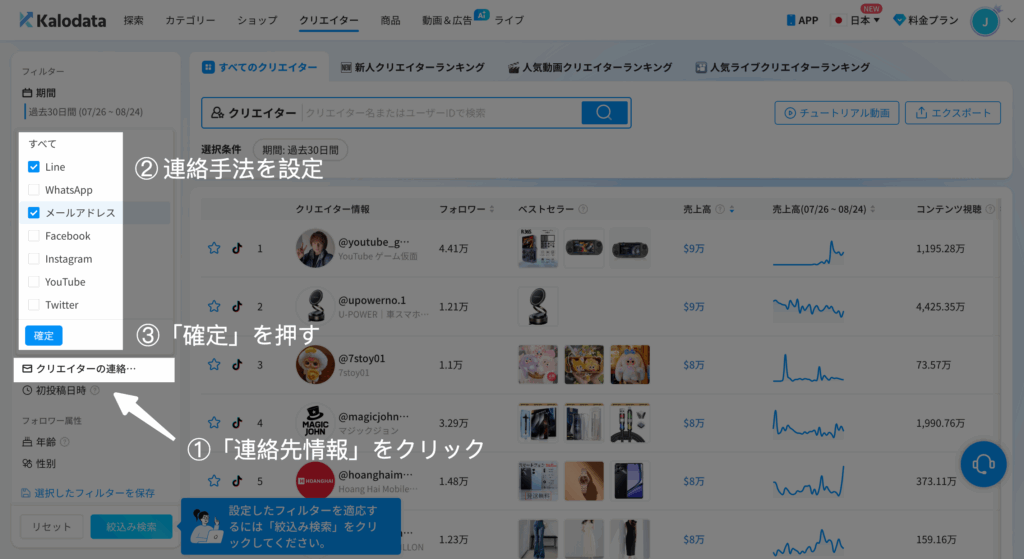Click the エクスポート button

click(x=953, y=113)
